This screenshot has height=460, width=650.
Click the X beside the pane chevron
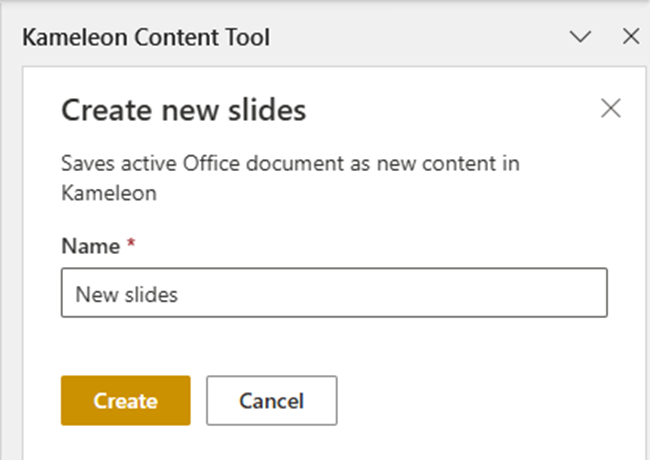[x=630, y=37]
